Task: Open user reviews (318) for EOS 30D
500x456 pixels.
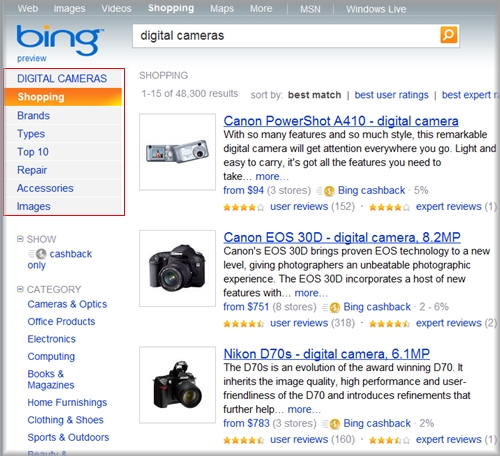Action: 299,323
